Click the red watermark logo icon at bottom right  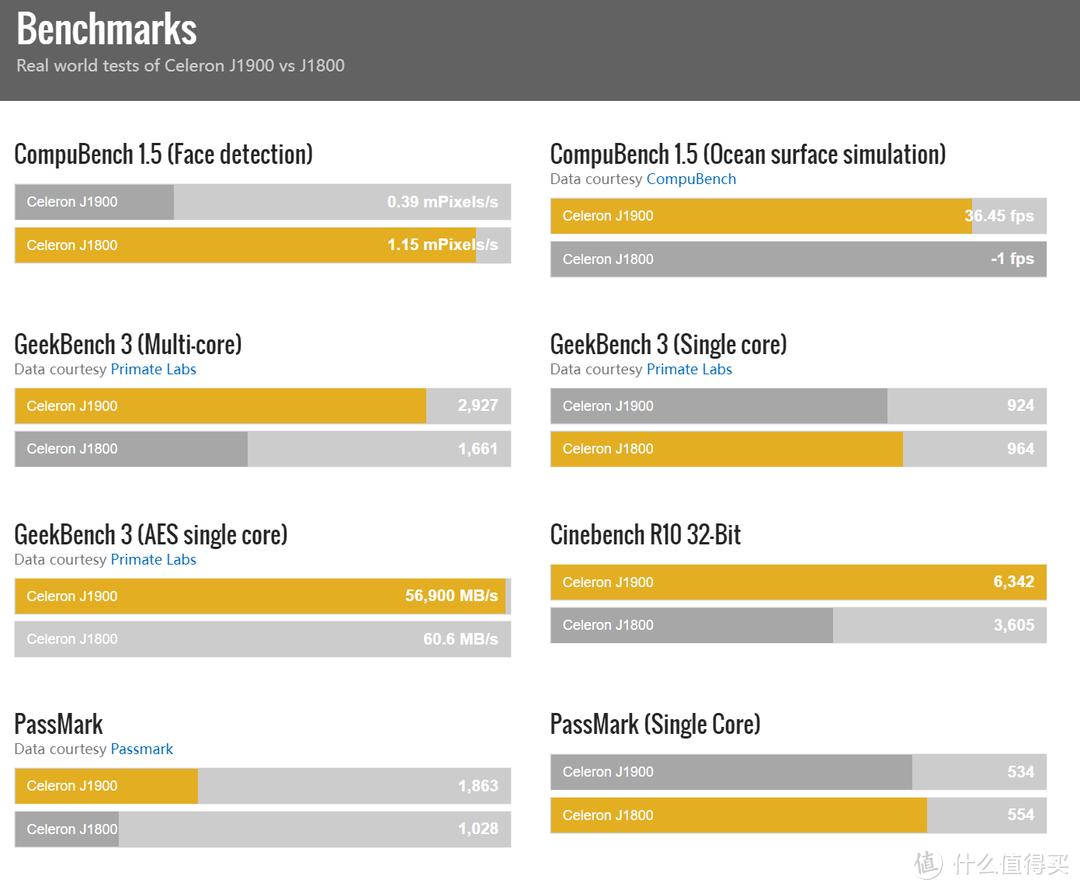(x=928, y=865)
